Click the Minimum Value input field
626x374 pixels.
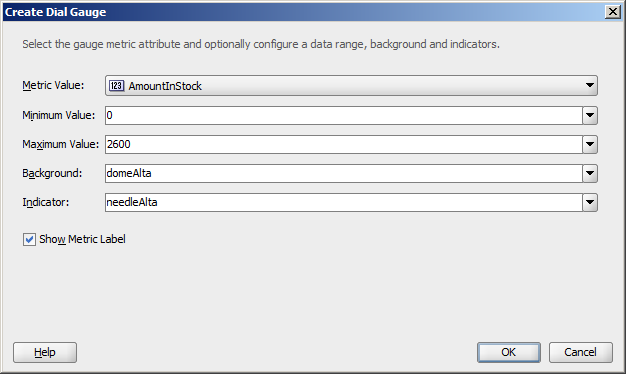(x=344, y=115)
